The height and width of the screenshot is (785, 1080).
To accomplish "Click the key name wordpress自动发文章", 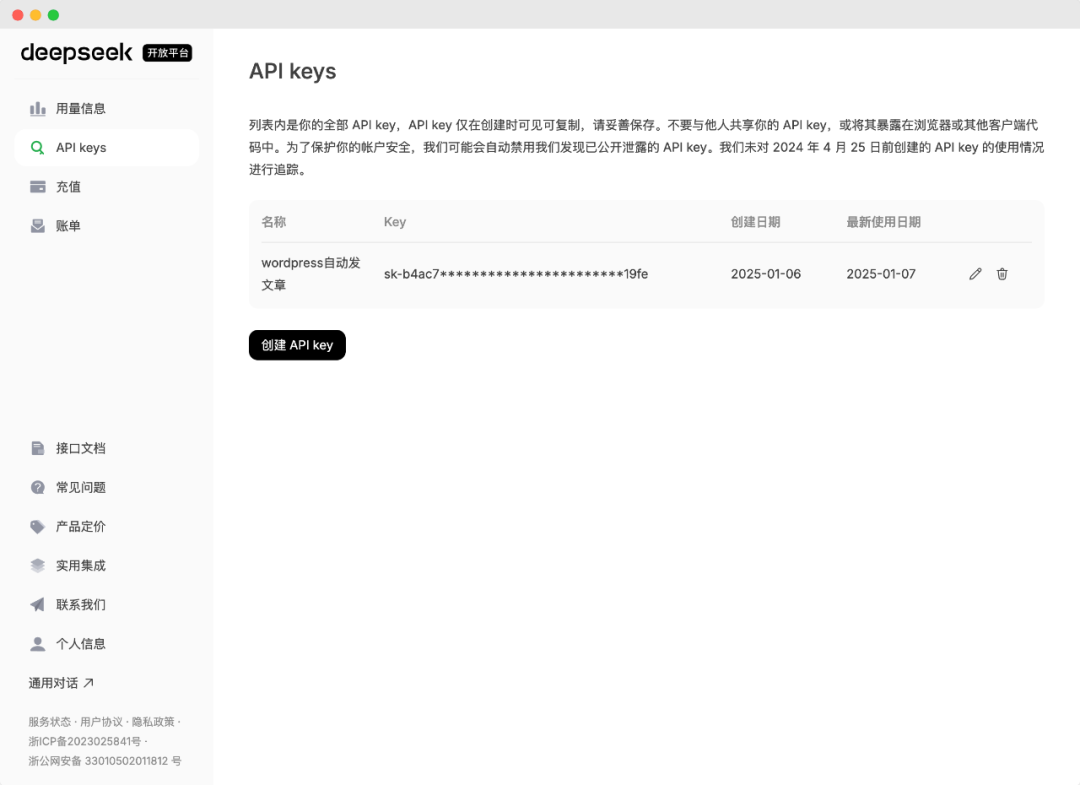I will (311, 274).
